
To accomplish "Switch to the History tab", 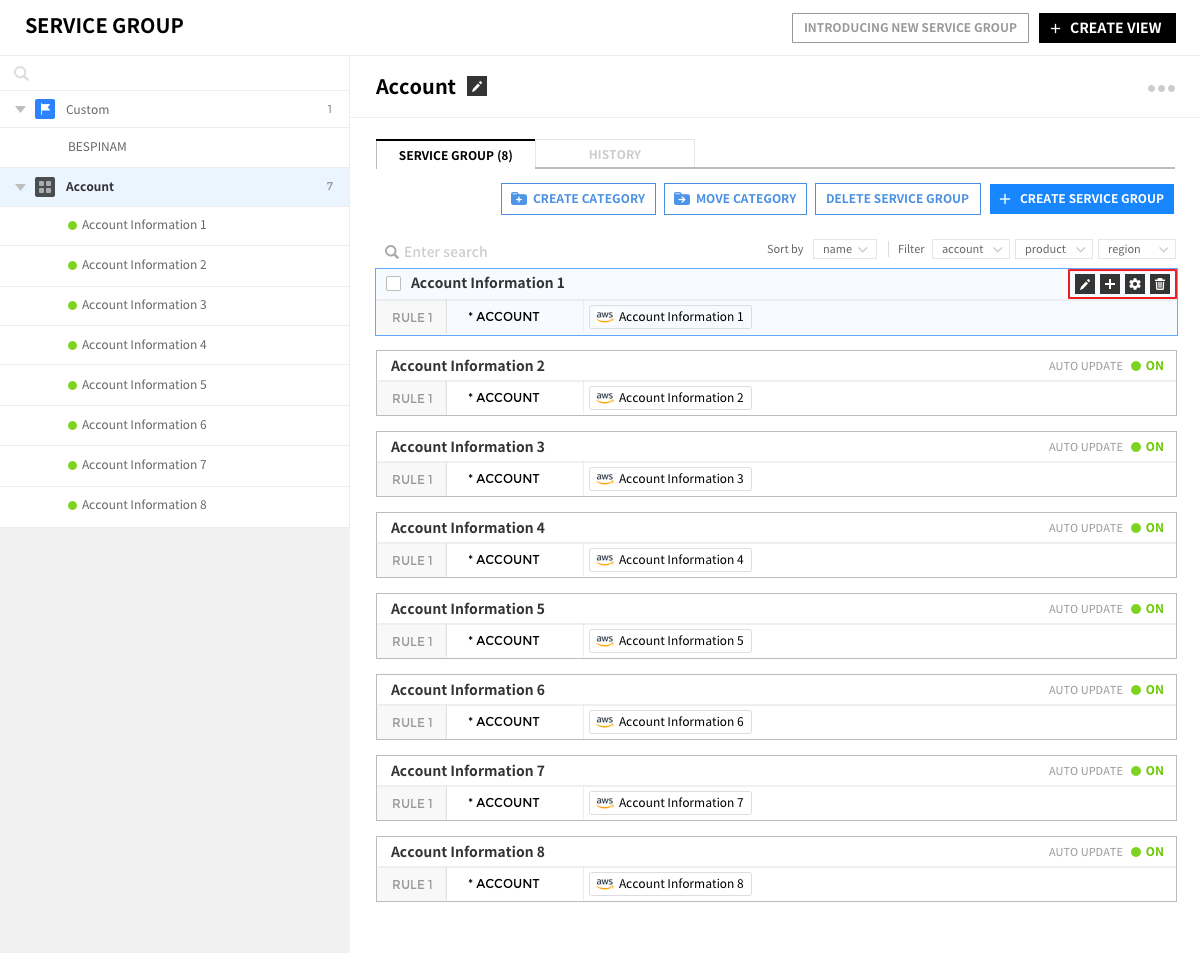I will tap(614, 155).
